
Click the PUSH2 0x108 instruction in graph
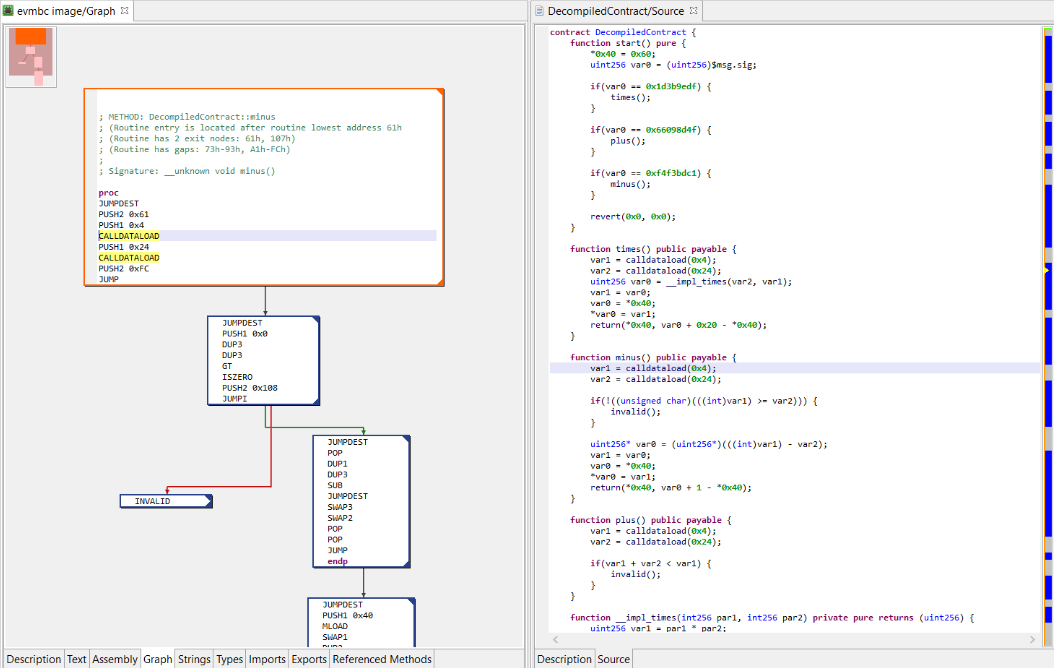point(249,388)
